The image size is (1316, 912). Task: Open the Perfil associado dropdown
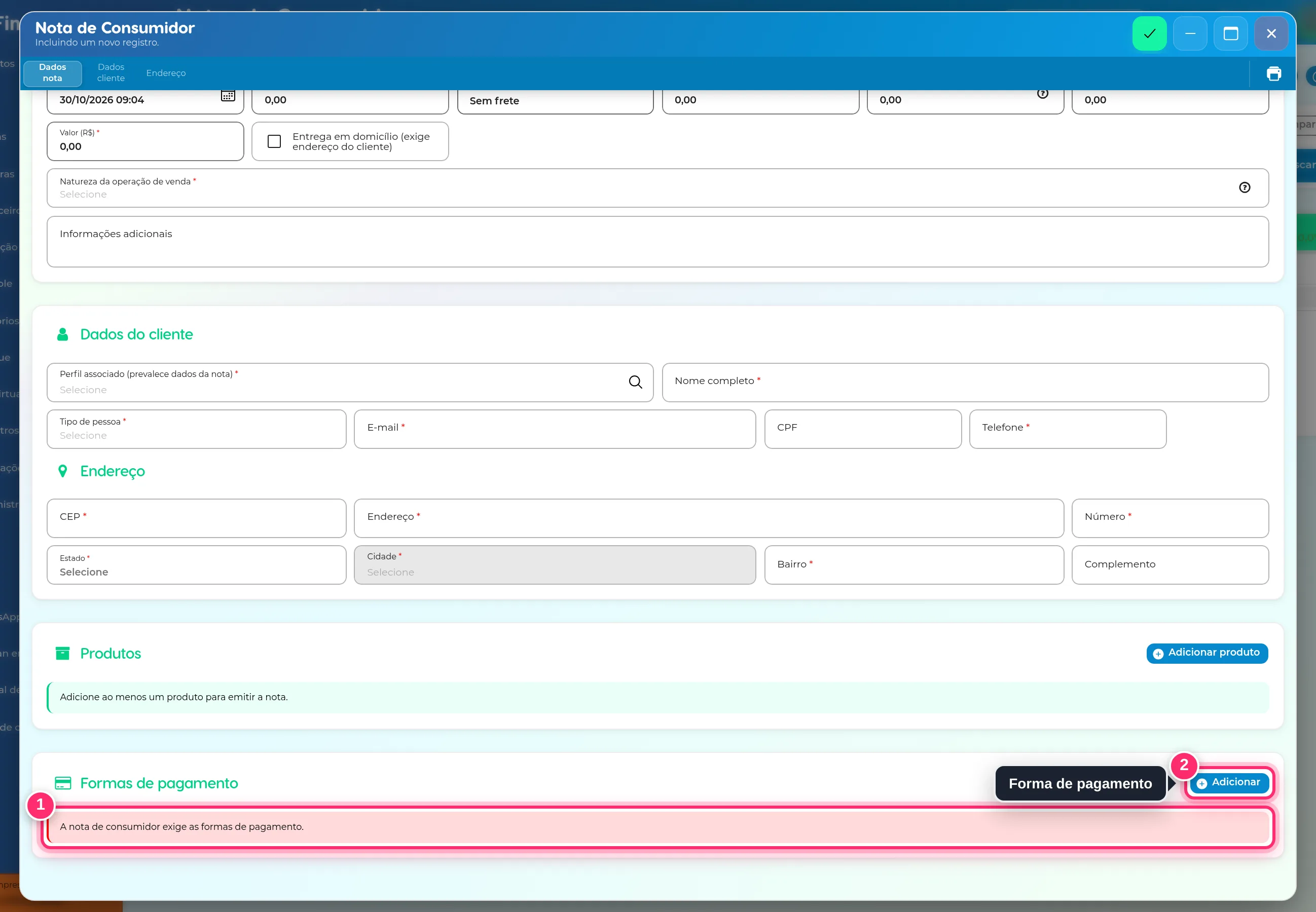click(x=350, y=383)
